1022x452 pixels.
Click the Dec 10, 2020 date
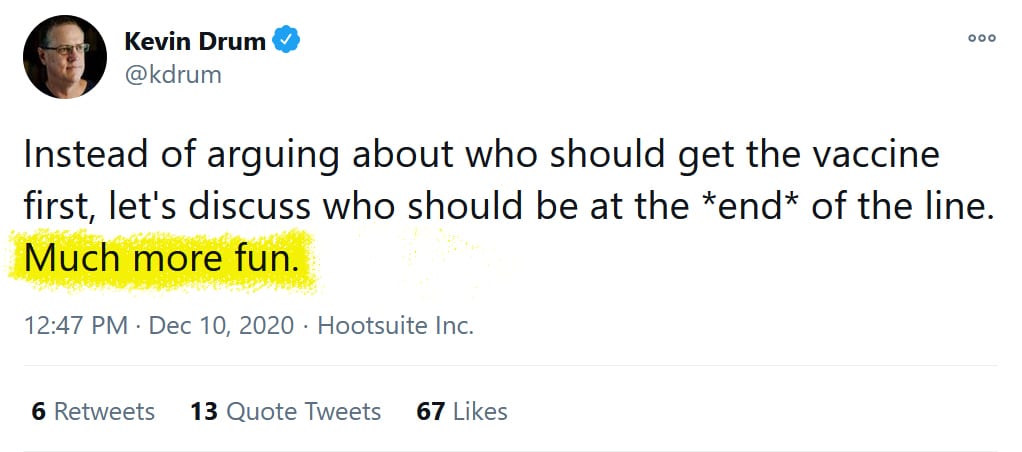(221, 326)
